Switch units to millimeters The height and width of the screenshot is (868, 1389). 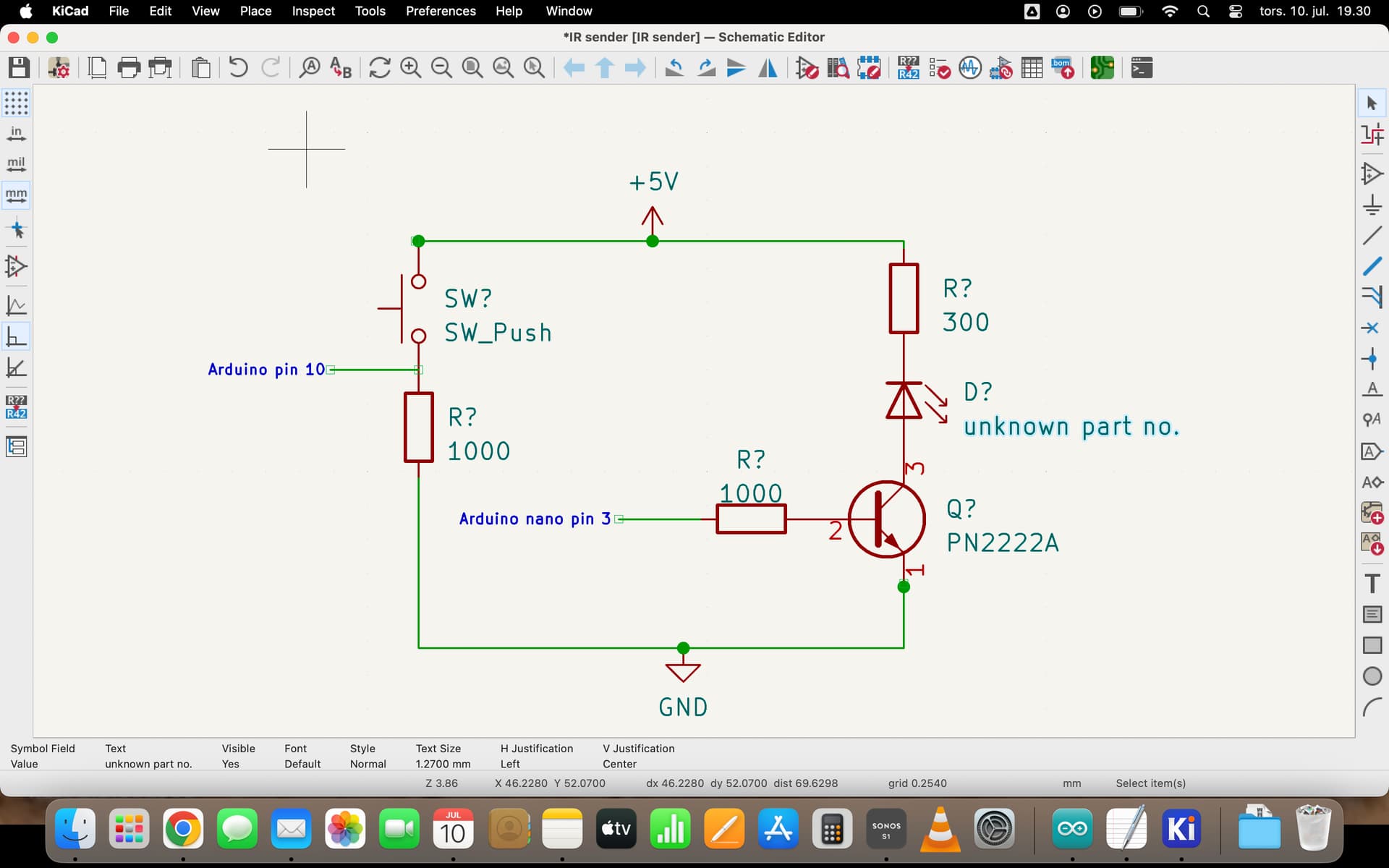[x=15, y=194]
